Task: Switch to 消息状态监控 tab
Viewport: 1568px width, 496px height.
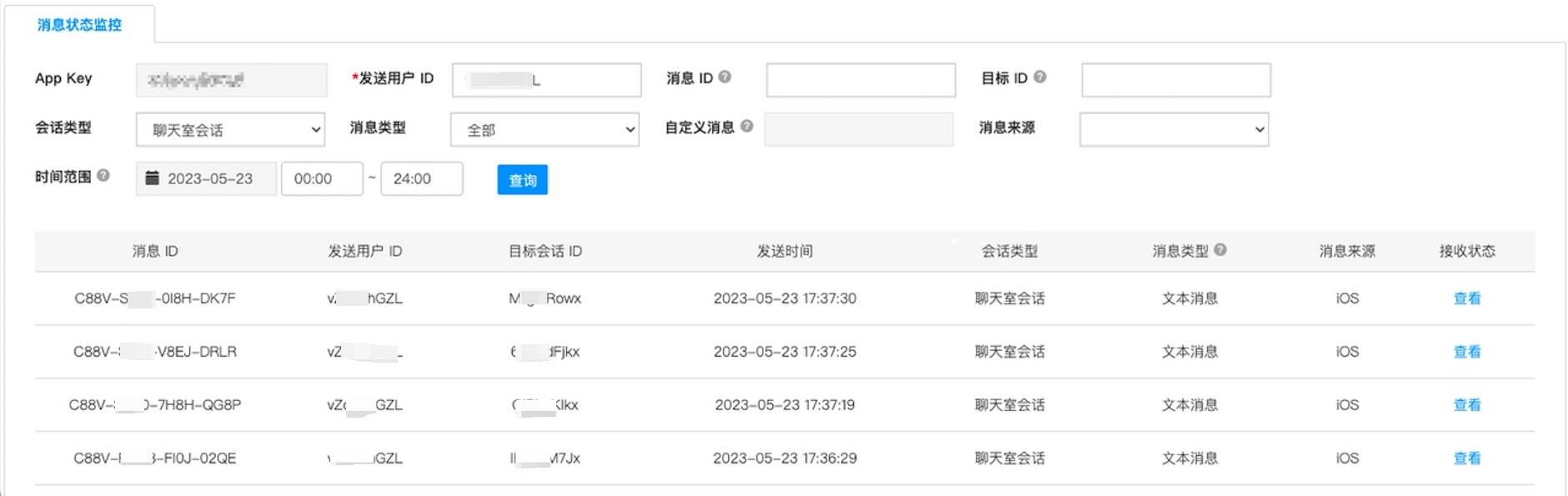Action: click(x=79, y=25)
